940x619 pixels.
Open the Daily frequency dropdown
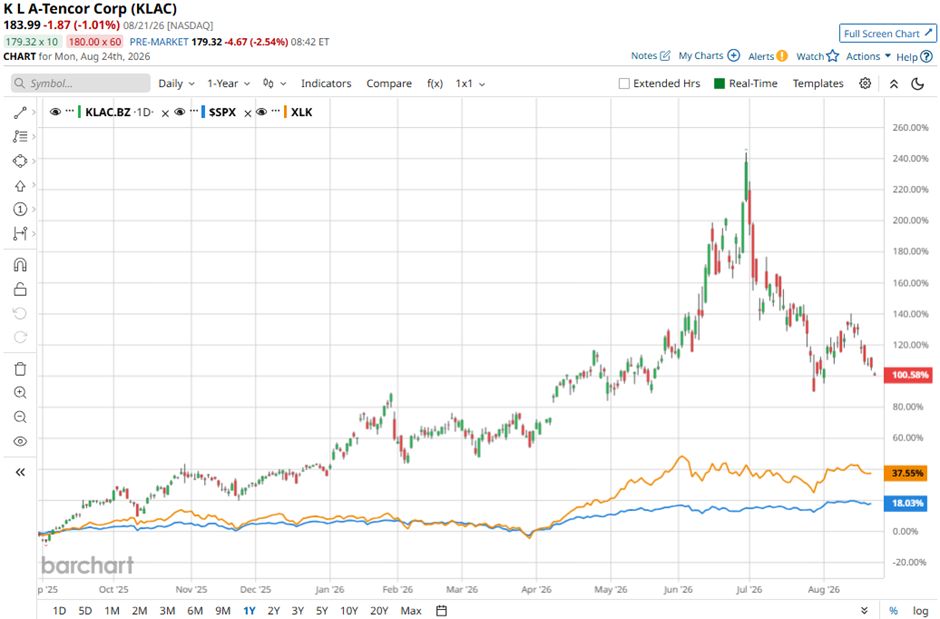click(176, 83)
